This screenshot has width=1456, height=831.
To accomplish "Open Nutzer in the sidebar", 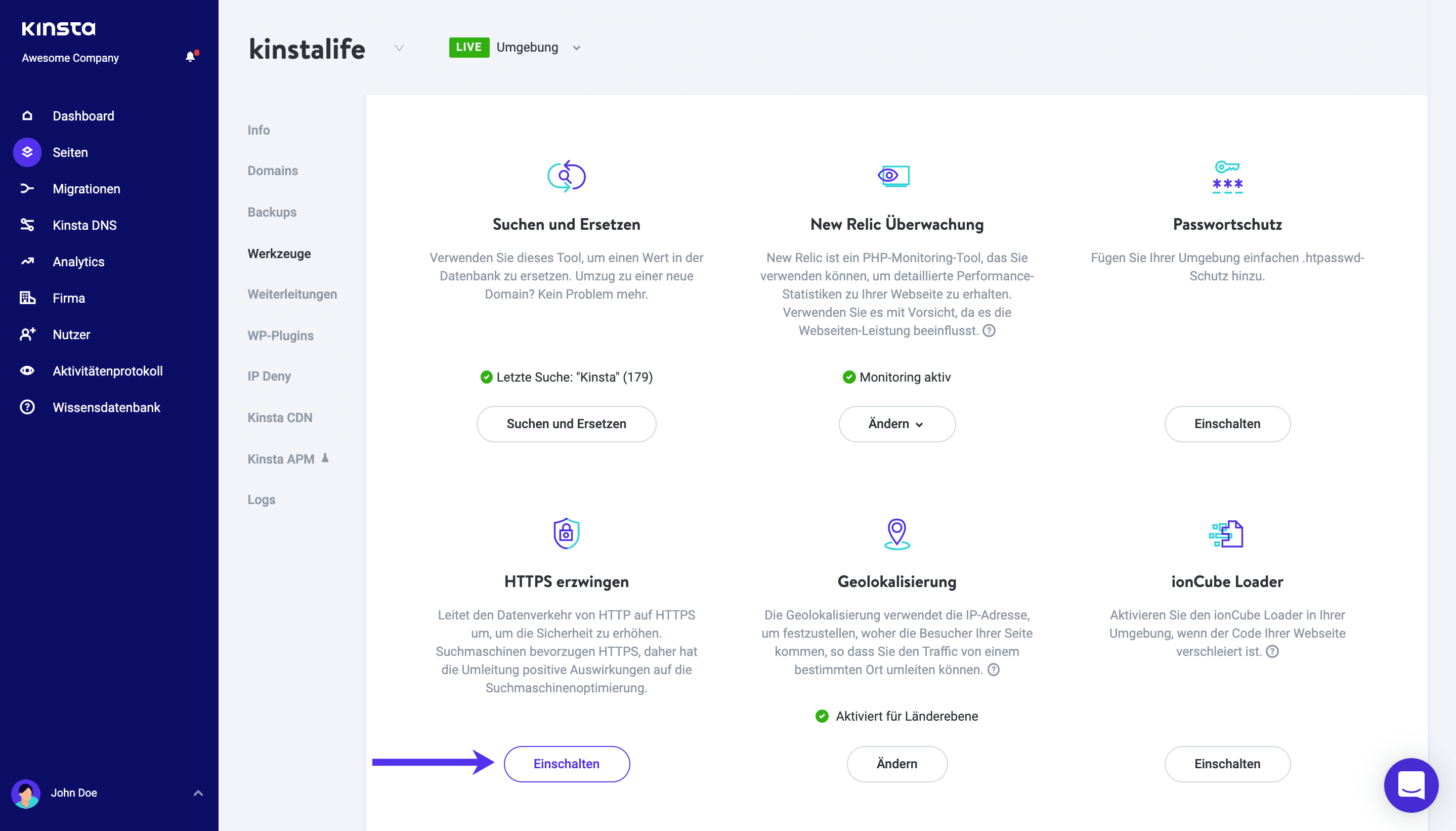I will pyautogui.click(x=71, y=335).
